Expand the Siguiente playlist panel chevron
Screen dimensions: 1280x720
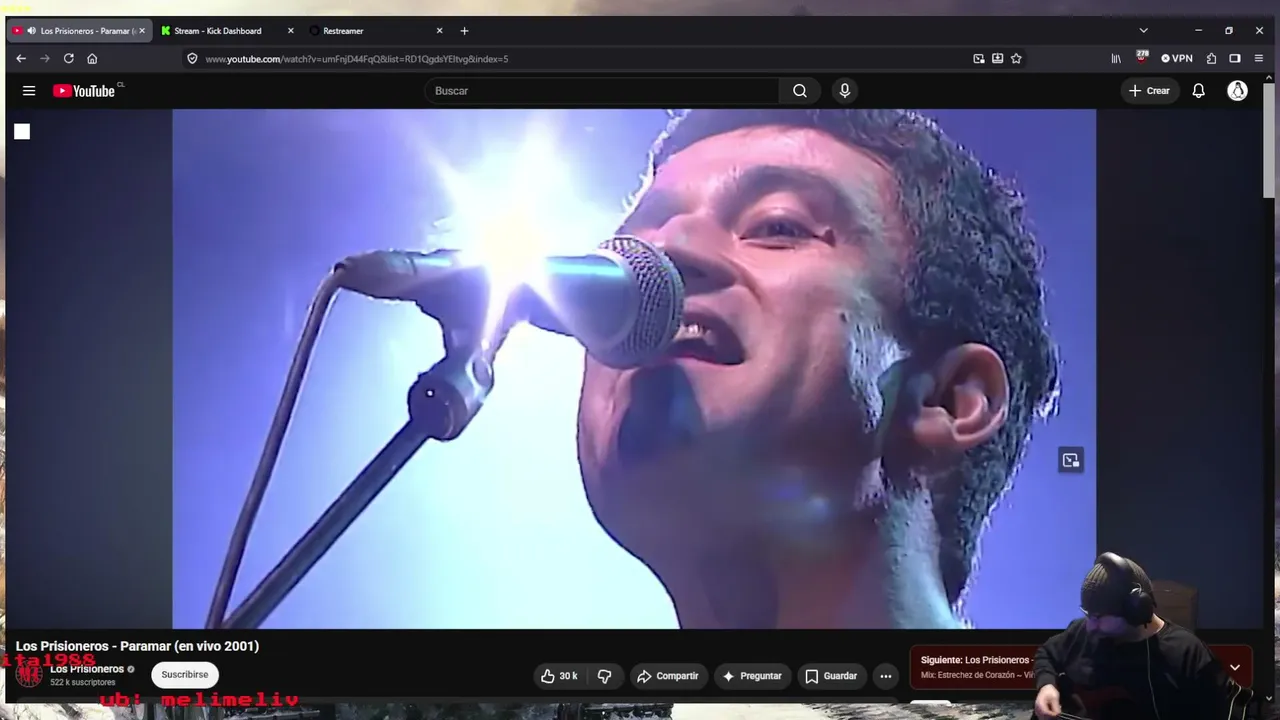(1235, 667)
